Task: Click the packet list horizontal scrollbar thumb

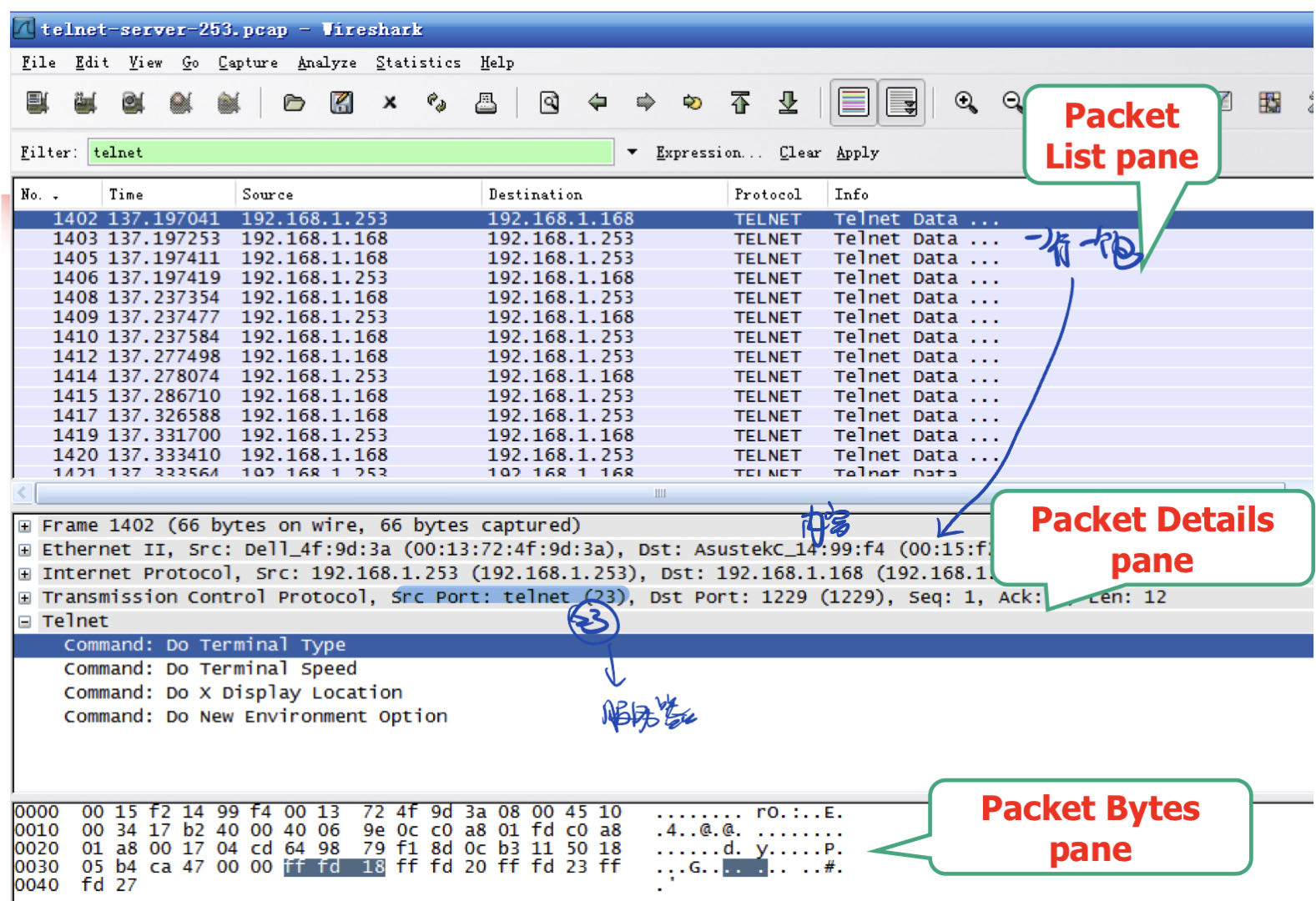Action: [659, 493]
